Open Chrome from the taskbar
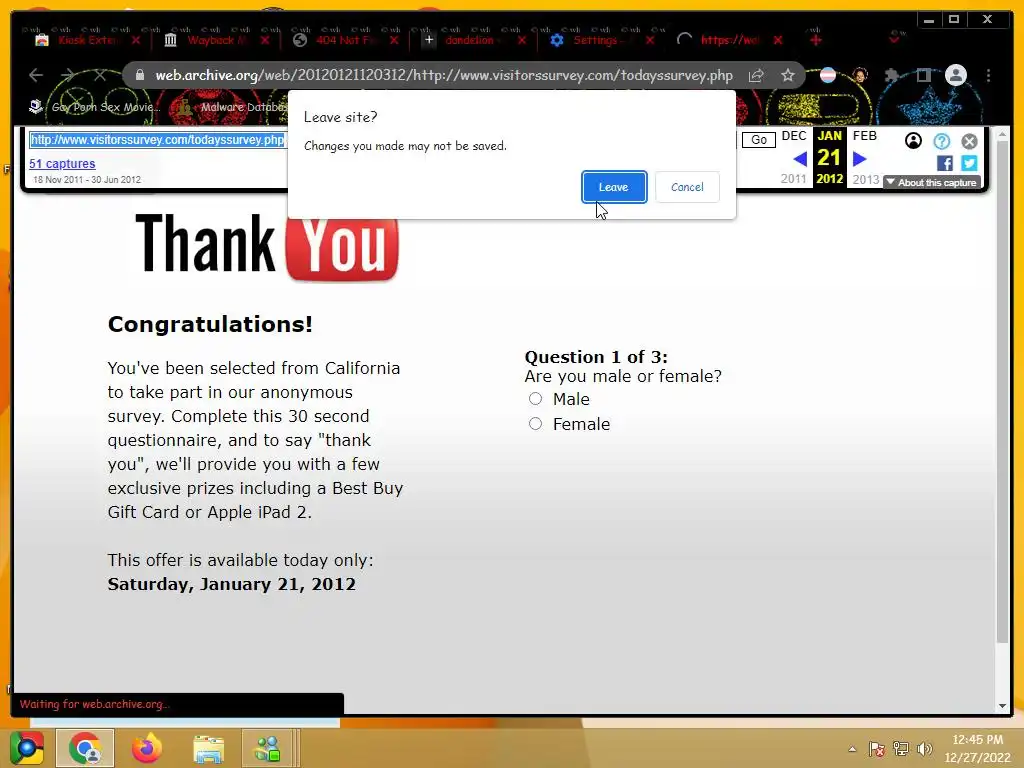Screen dimensions: 1024x768 click(85, 748)
